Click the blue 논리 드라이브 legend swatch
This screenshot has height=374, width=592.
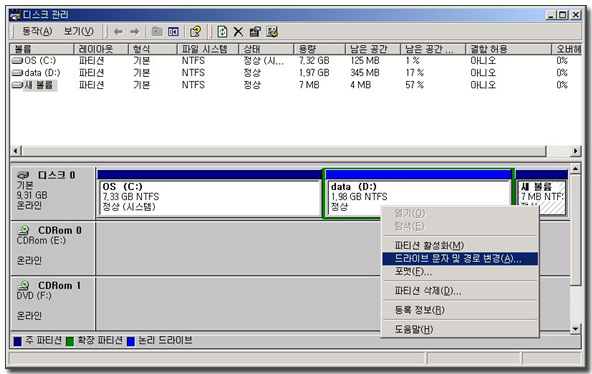[131, 341]
